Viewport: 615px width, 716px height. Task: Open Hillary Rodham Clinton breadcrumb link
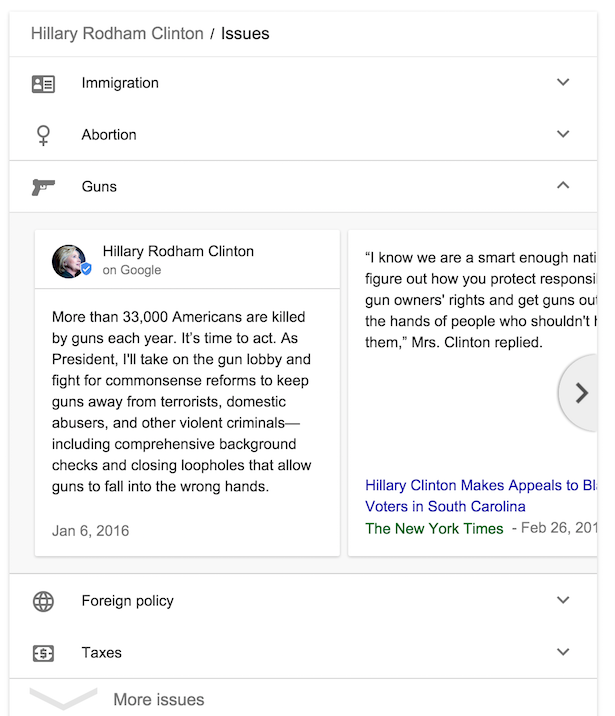117,34
